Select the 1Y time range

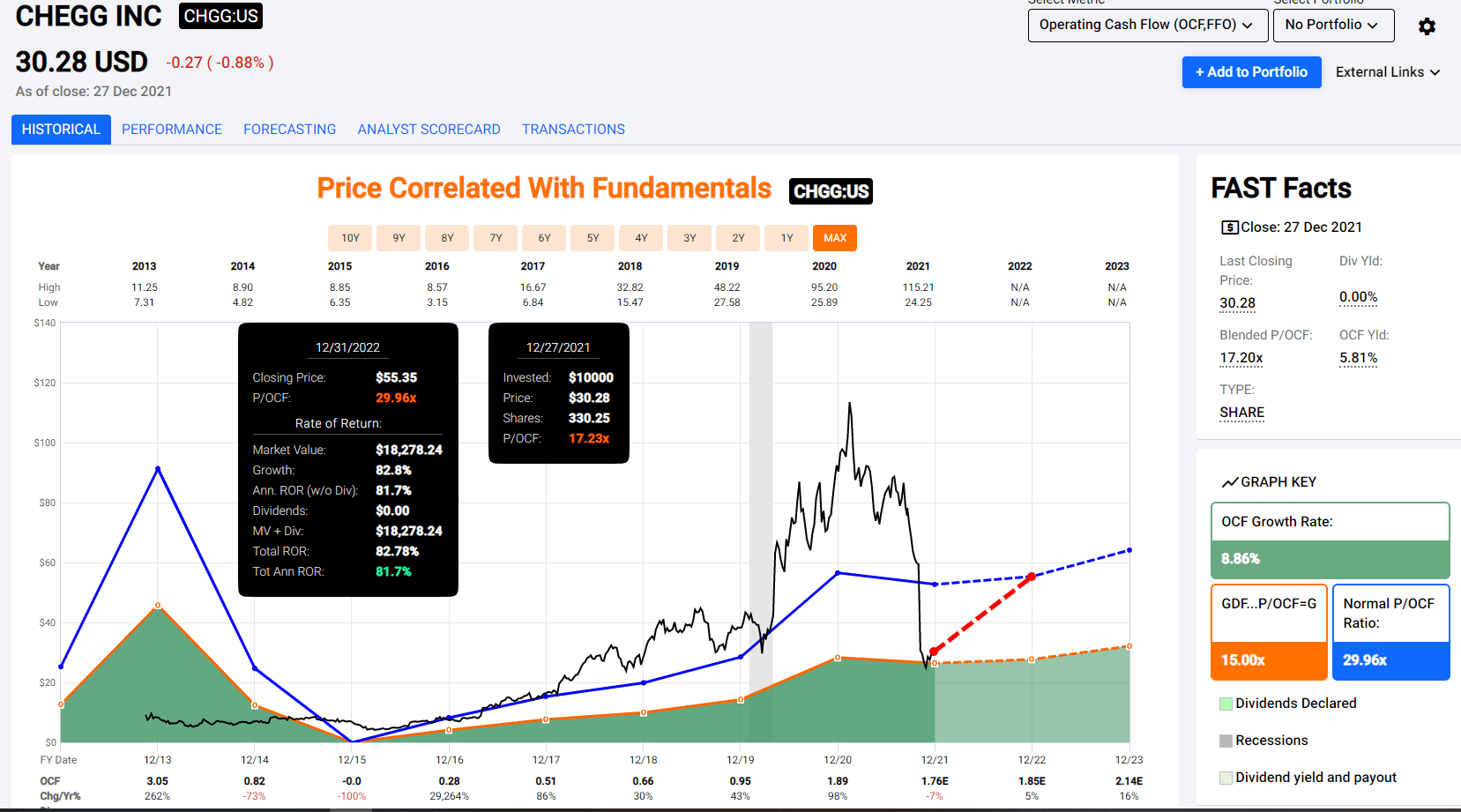tap(786, 238)
